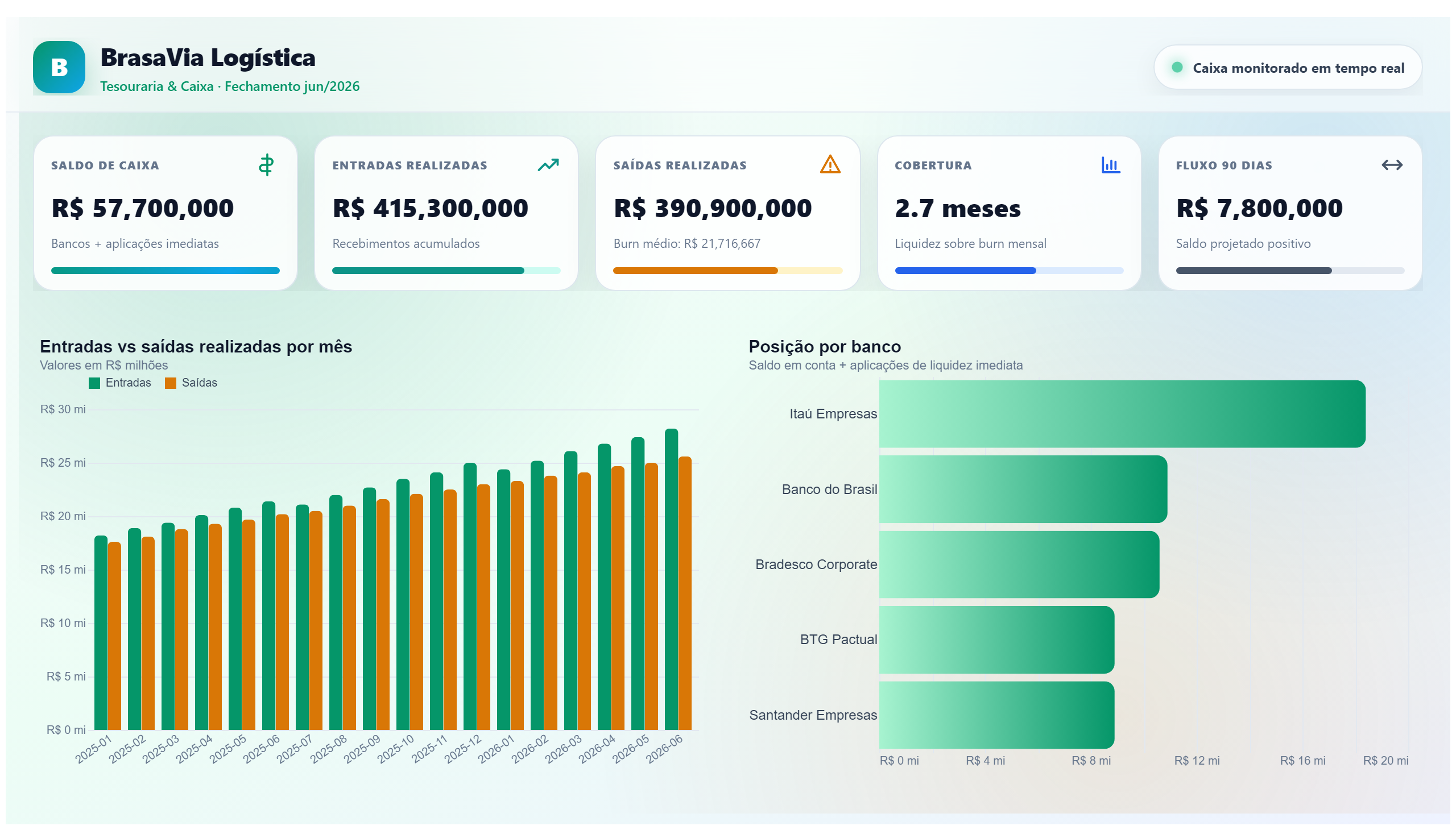
Task: Click the 'Caixa monitorado em tempo real' badge
Action: point(1287,67)
